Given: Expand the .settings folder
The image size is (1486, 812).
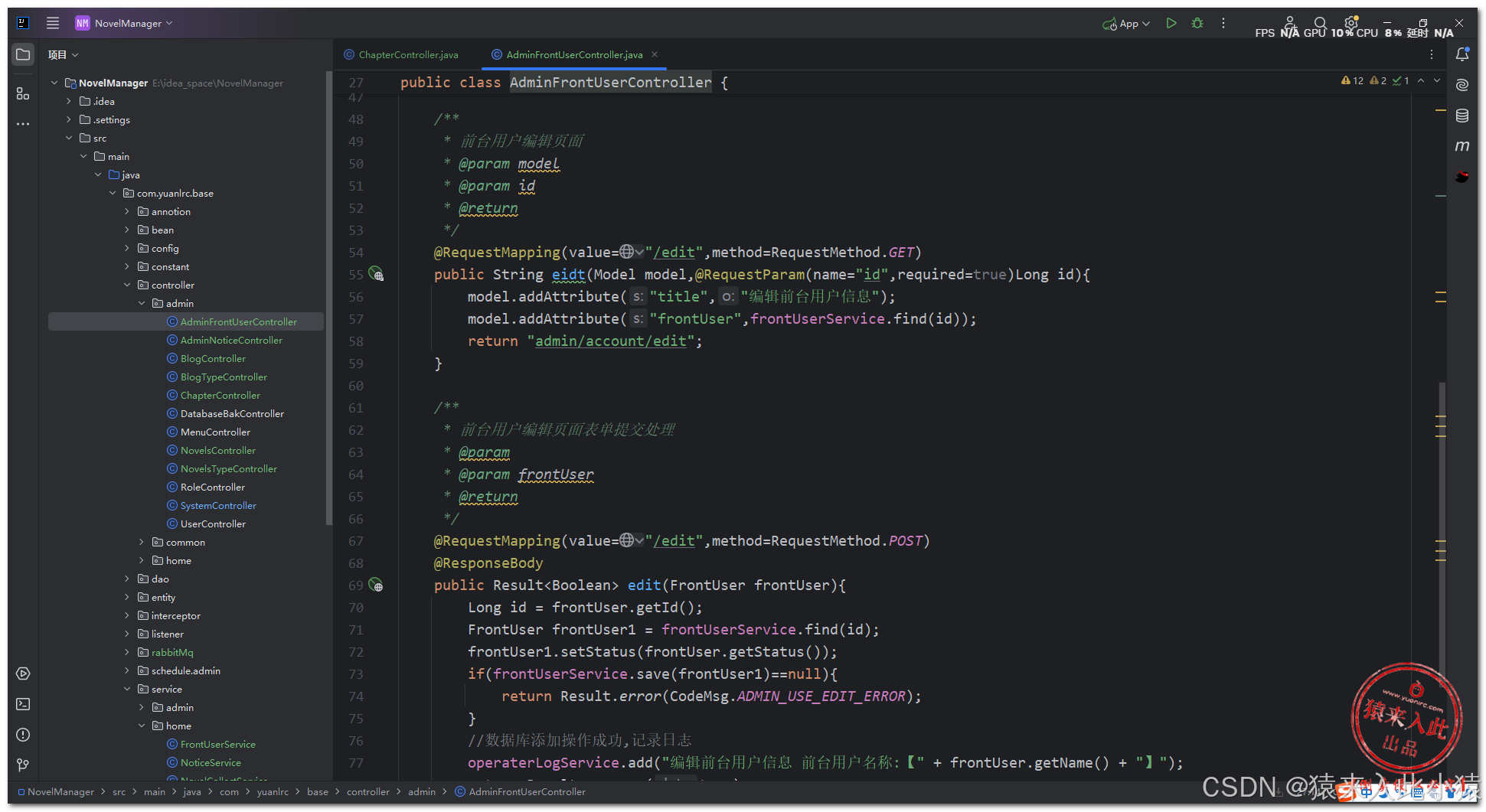Looking at the screenshot, I should tap(69, 119).
